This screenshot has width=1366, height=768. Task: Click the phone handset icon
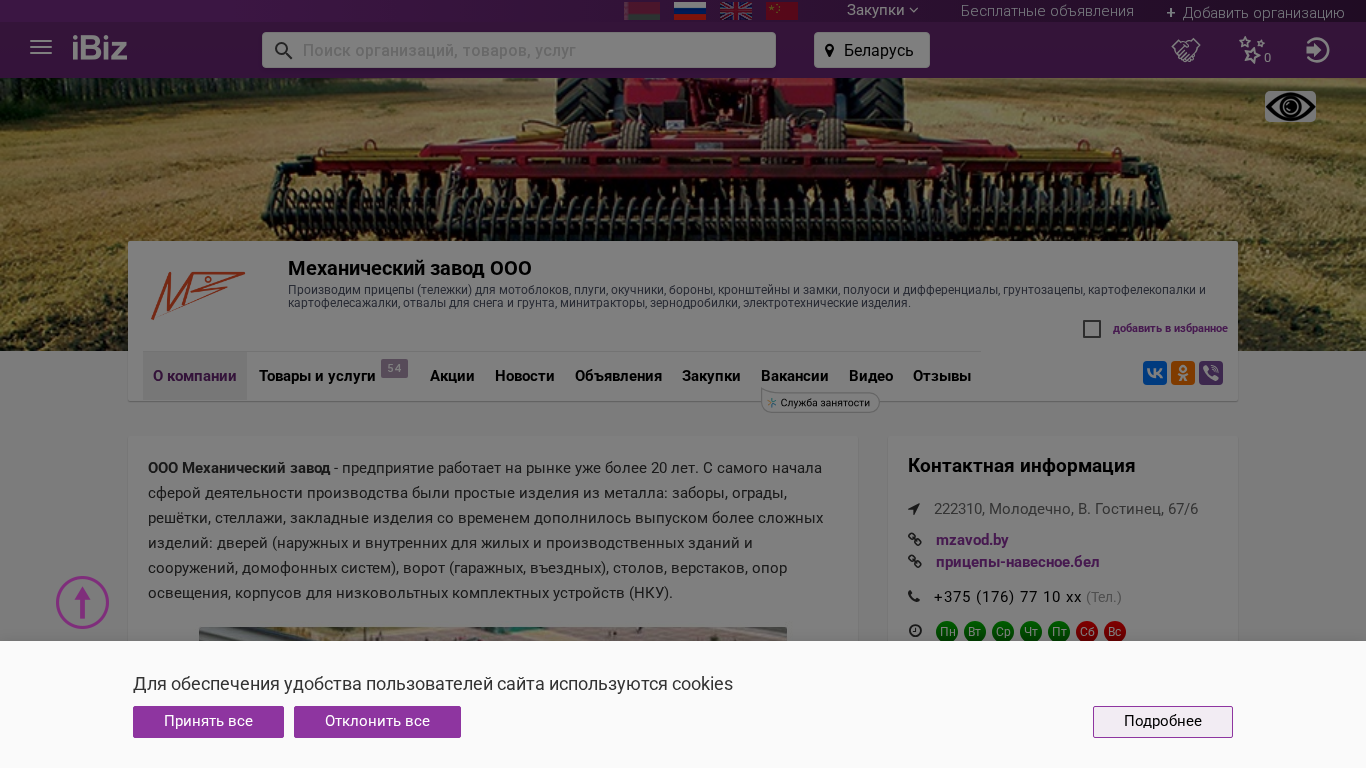click(x=914, y=597)
